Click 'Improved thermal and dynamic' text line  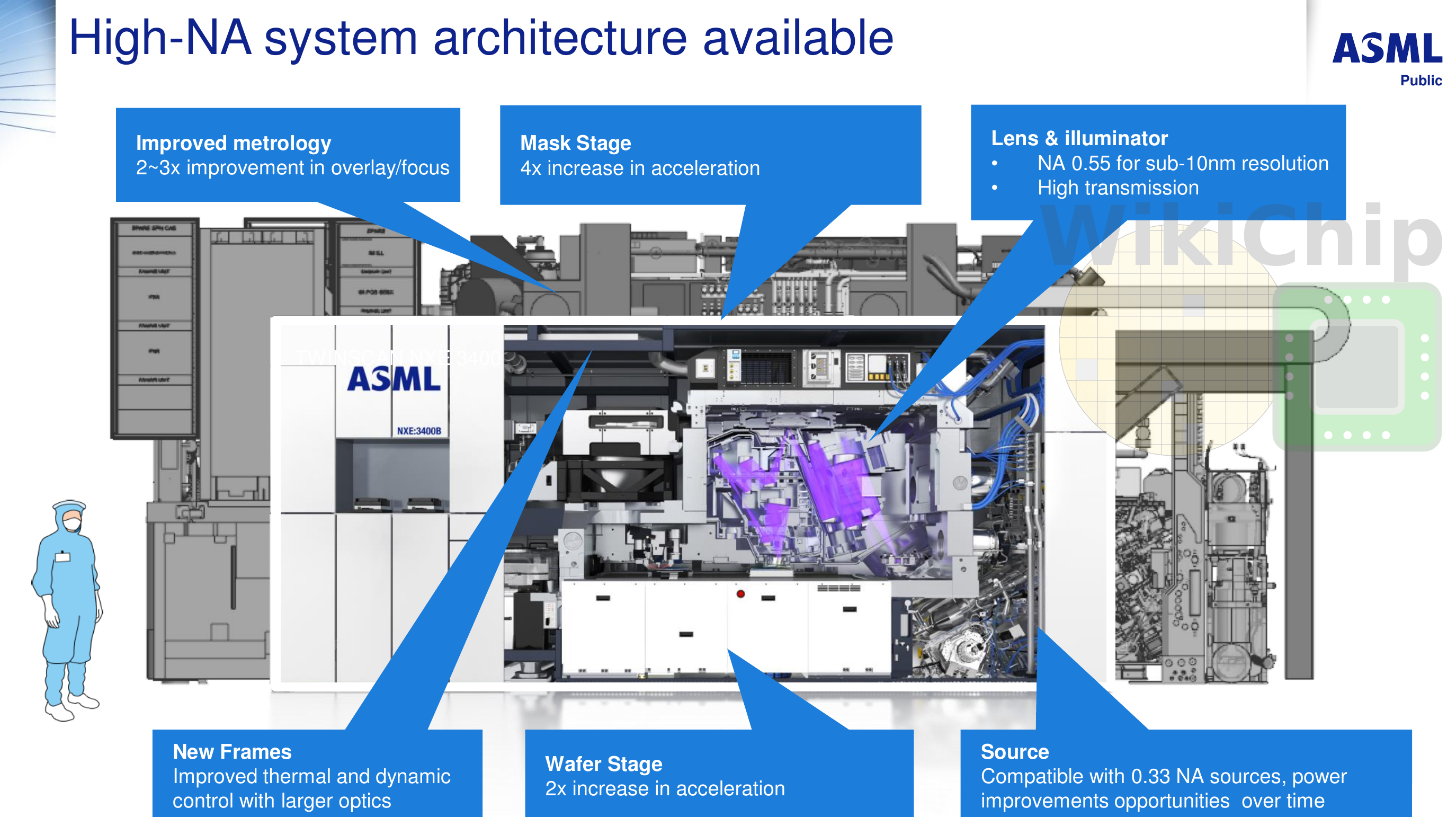[311, 776]
